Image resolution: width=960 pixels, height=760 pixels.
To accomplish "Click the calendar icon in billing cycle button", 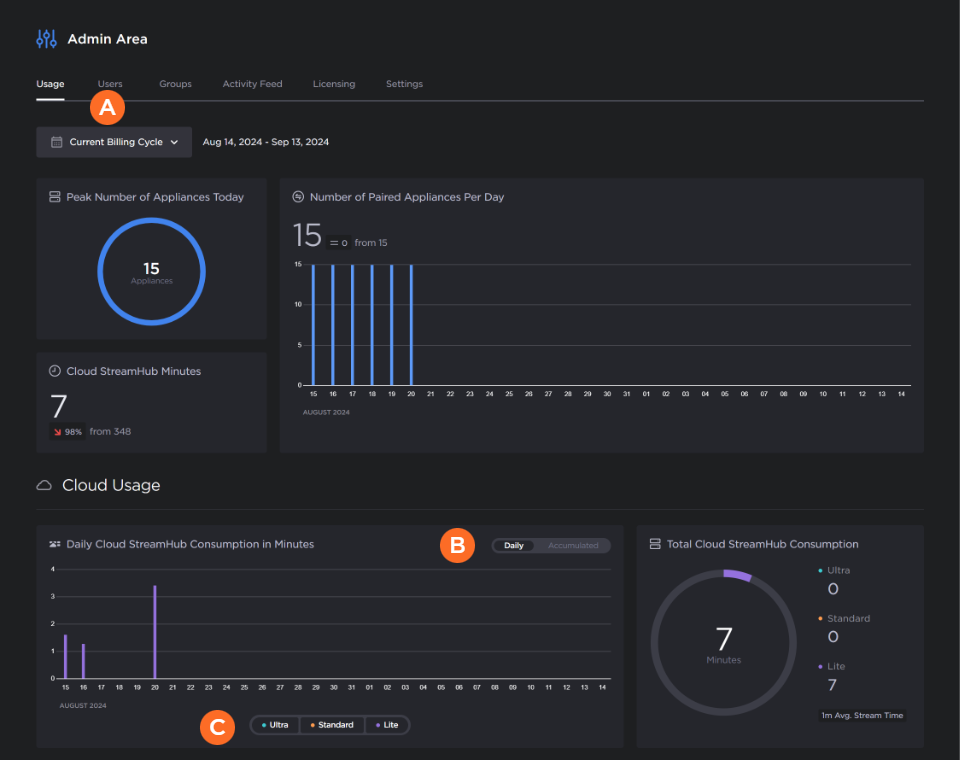I will pos(57,142).
